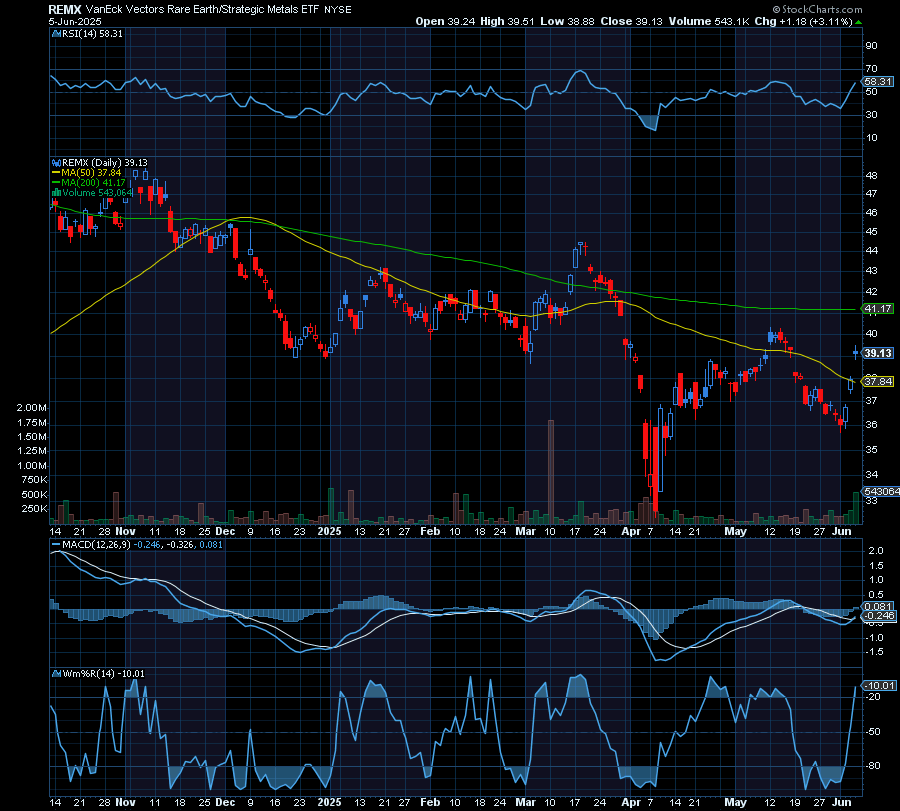Click the yellow MA(50) line icon
900x811 pixels.
point(55,172)
